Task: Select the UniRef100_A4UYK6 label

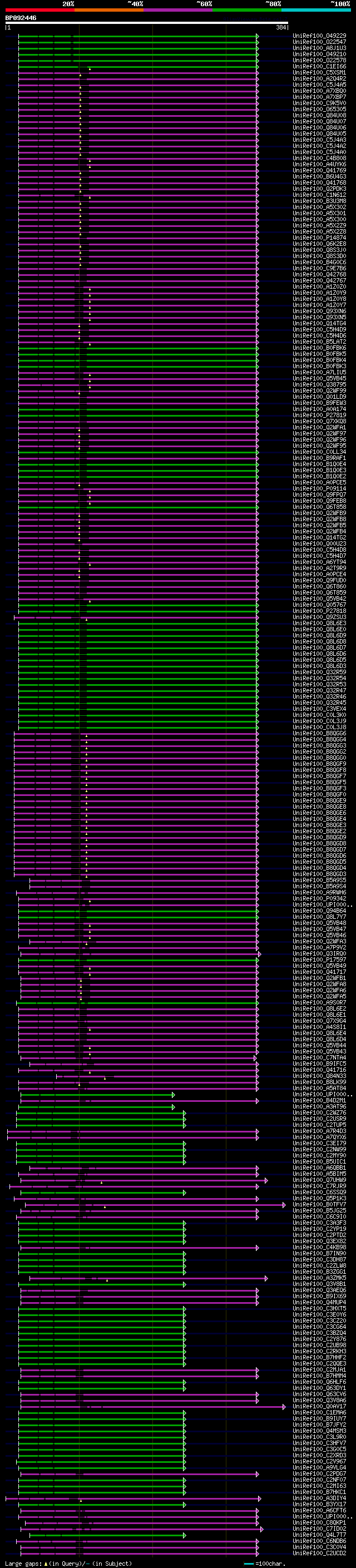Action: tap(319, 164)
